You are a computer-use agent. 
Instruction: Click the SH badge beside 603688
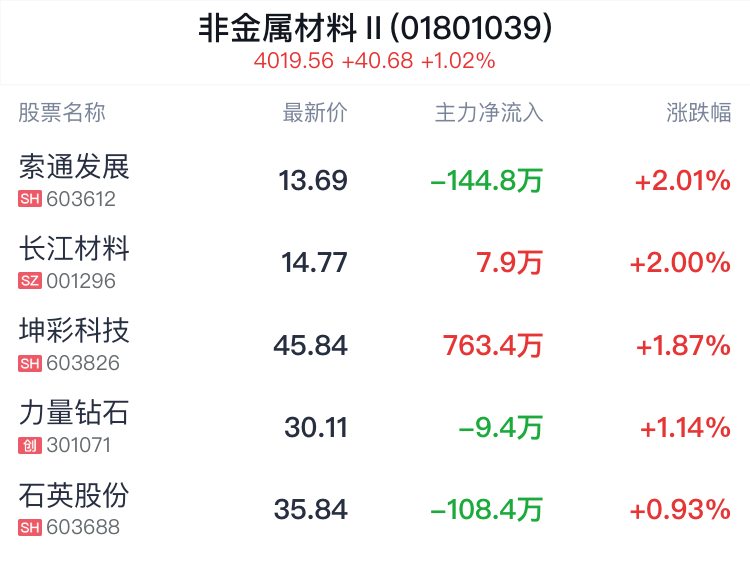click(30, 527)
